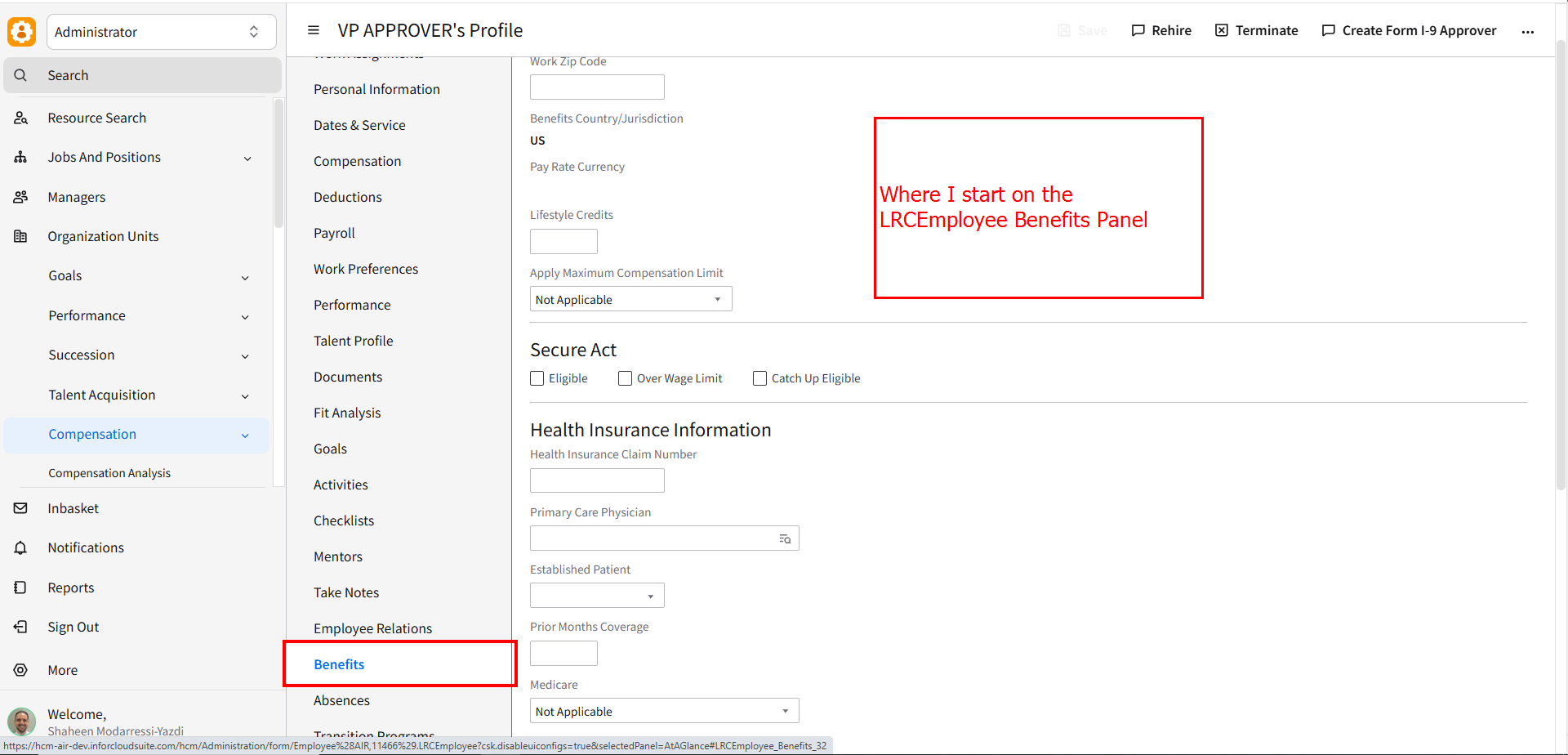The height and width of the screenshot is (755, 1568).
Task: Open the Employee Relations tab
Action: point(372,628)
